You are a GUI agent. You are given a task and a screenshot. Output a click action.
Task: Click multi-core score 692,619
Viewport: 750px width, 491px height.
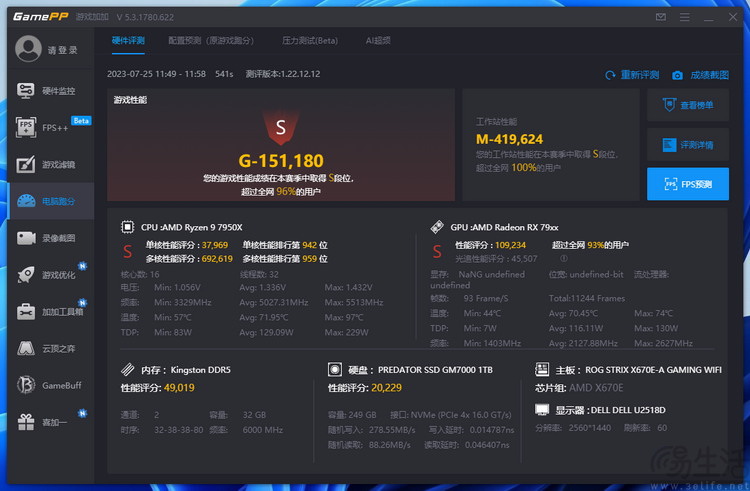pyautogui.click(x=217, y=259)
